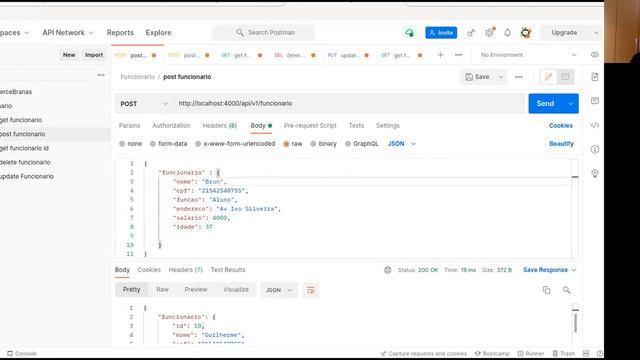Screen dimensions: 640x360
Task: Click the Send button
Action: click(x=546, y=104)
